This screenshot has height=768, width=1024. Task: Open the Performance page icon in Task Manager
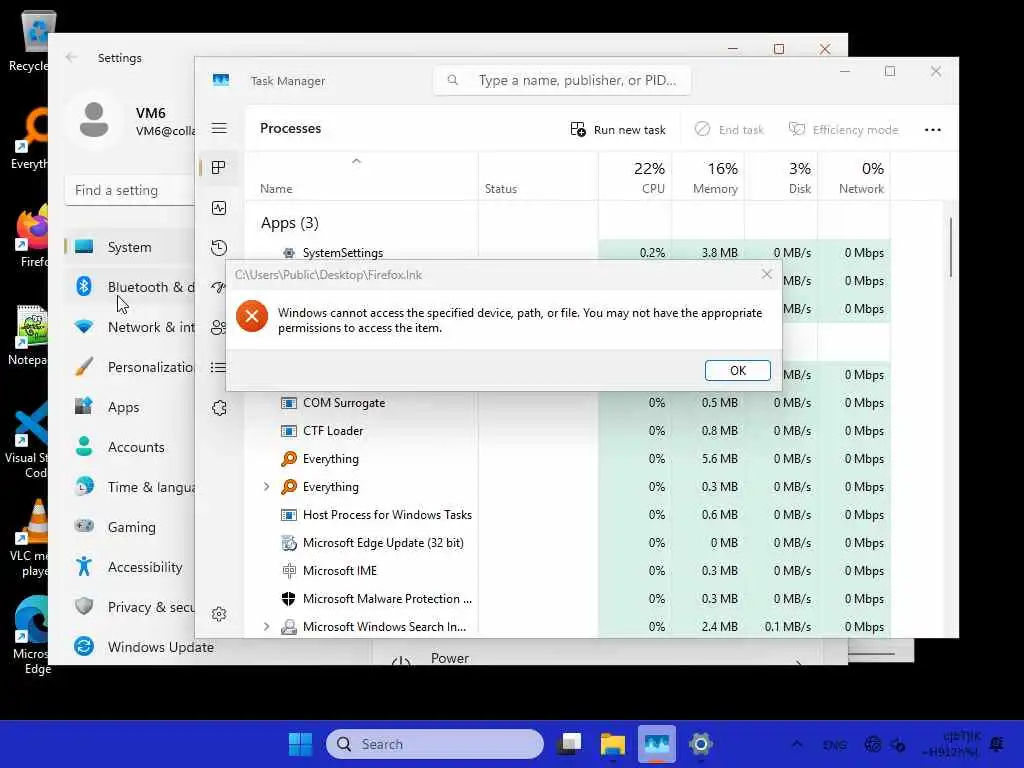pyautogui.click(x=219, y=208)
